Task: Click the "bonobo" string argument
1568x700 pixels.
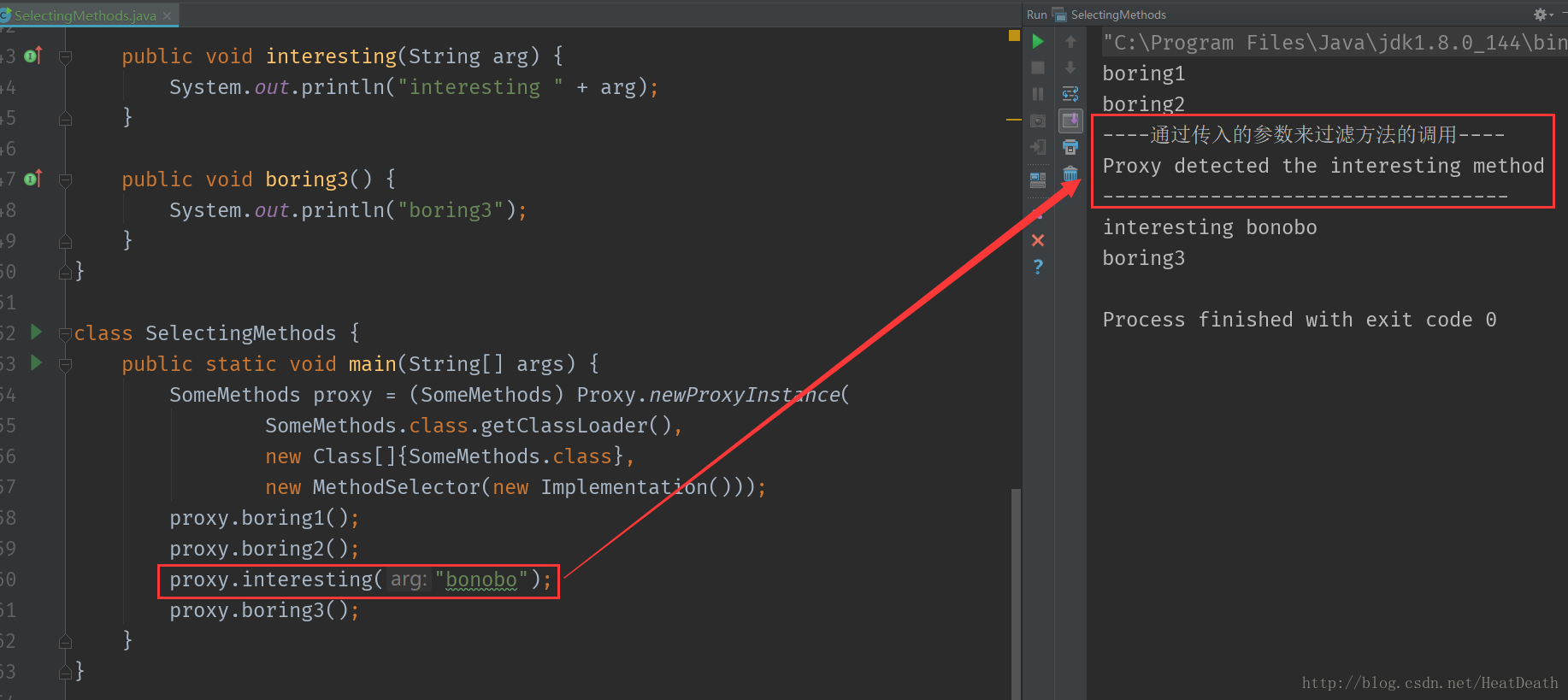Action: [x=481, y=579]
